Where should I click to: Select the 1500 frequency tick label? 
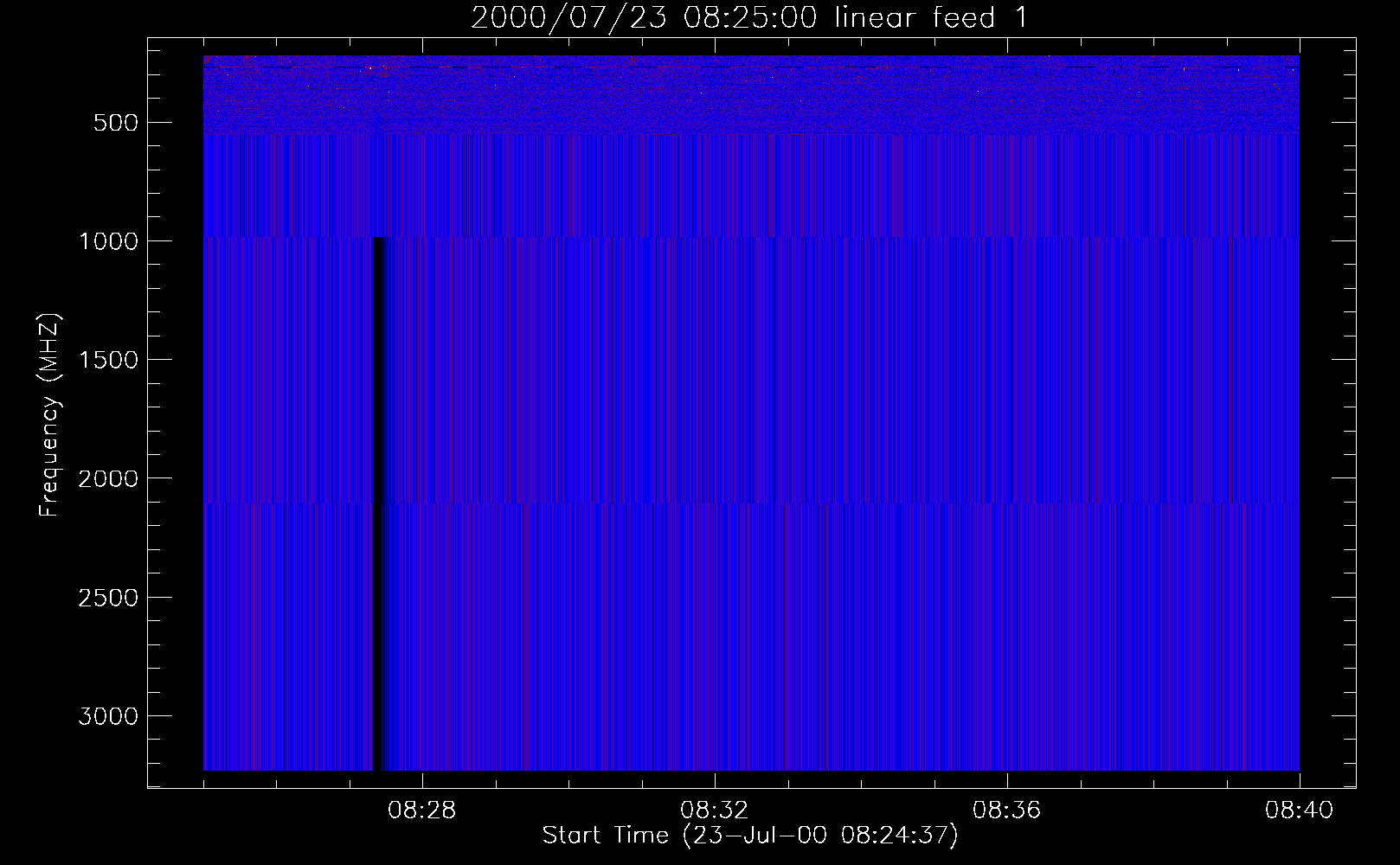tap(108, 360)
